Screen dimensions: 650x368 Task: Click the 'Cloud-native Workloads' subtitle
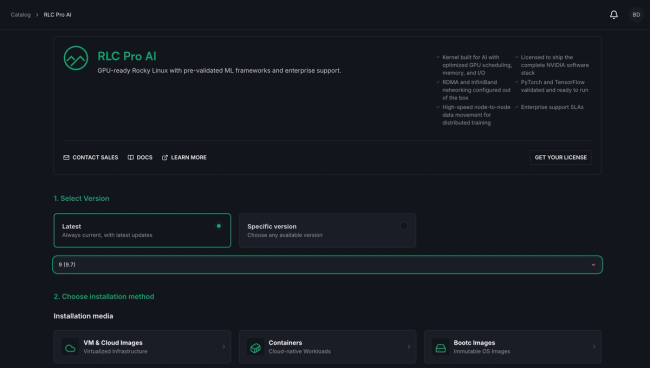pos(299,351)
